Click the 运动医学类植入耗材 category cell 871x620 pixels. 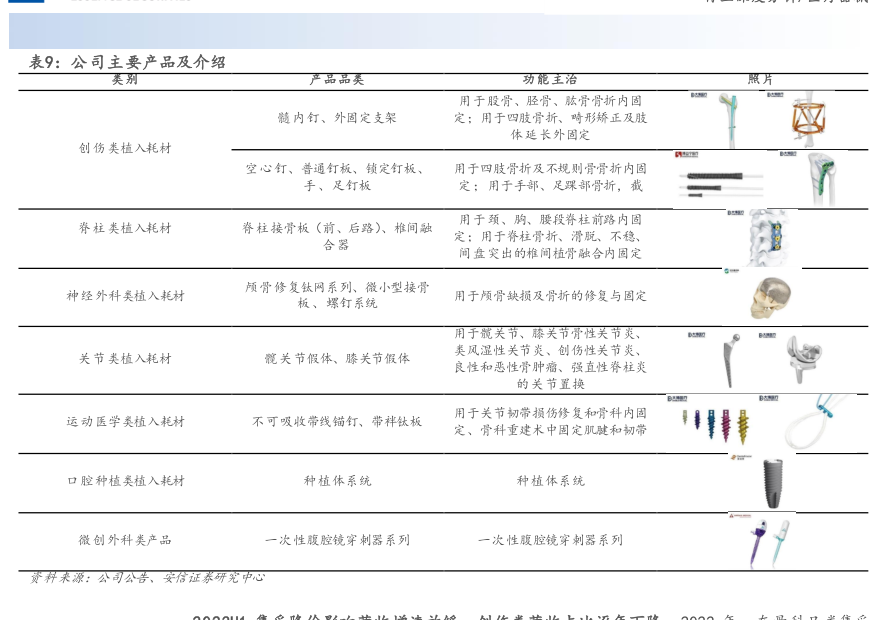pos(125,421)
